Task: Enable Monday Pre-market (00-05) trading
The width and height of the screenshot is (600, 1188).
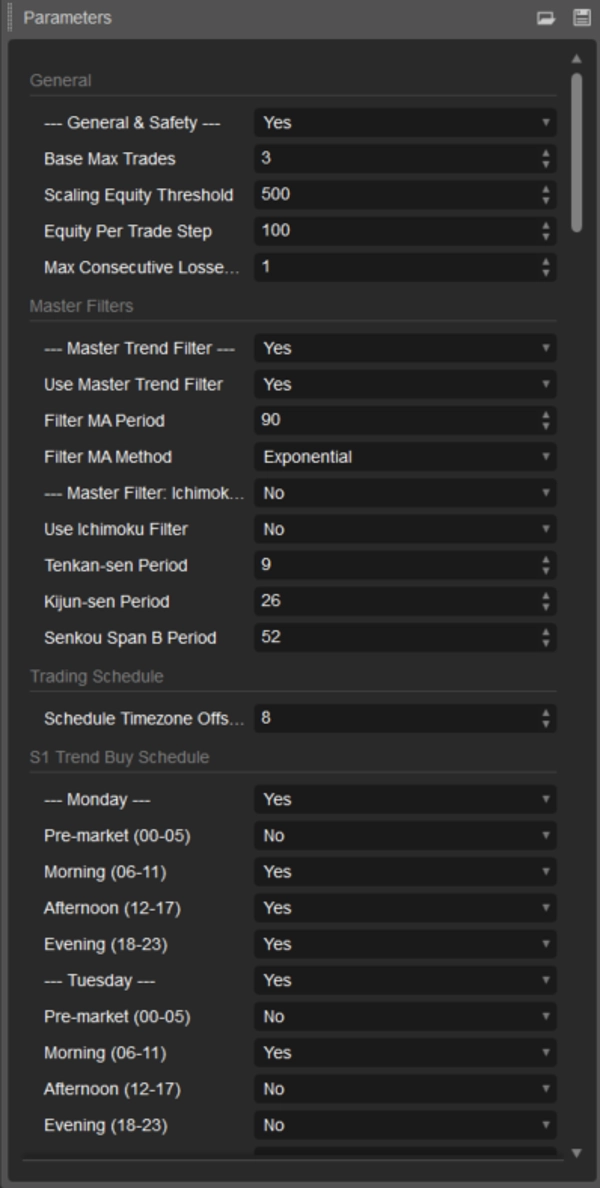Action: pyautogui.click(x=404, y=835)
